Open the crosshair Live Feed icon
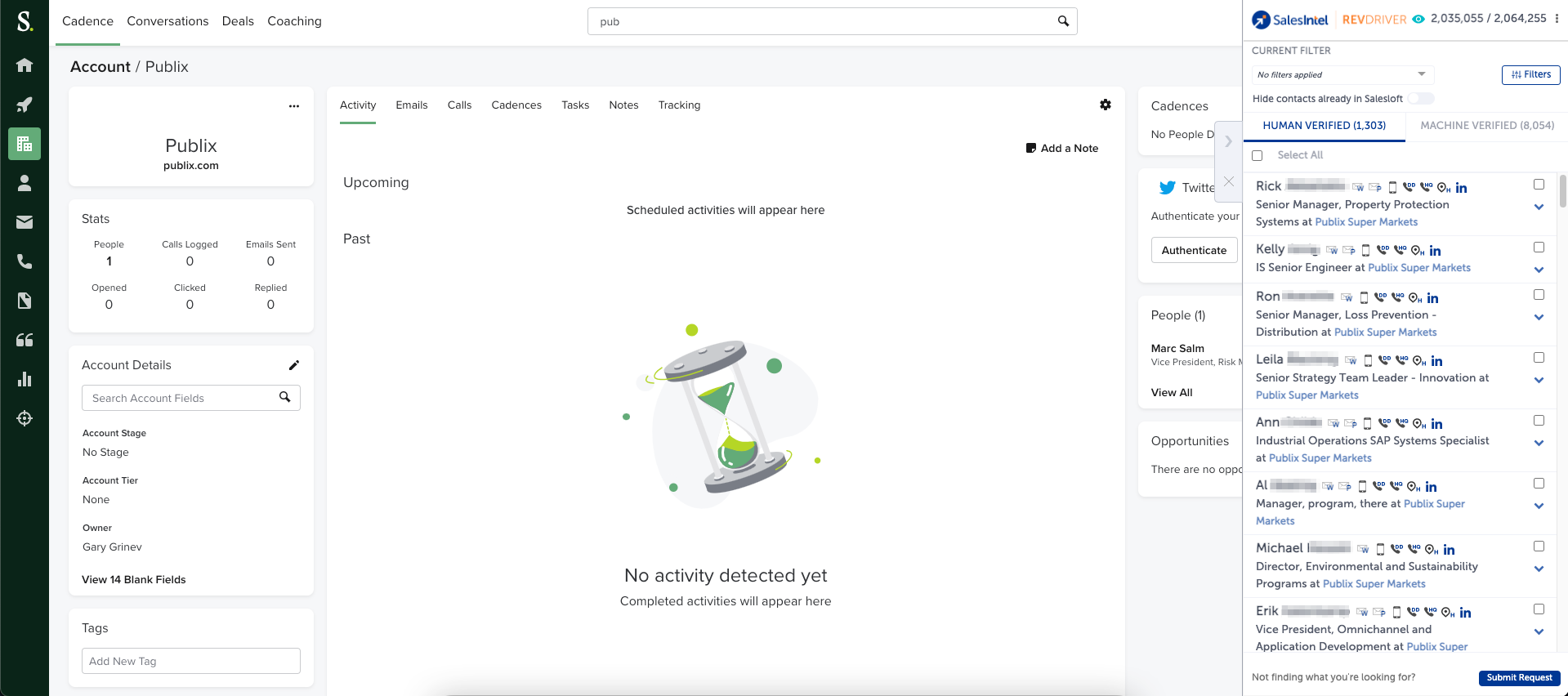The image size is (1568, 696). tap(25, 418)
